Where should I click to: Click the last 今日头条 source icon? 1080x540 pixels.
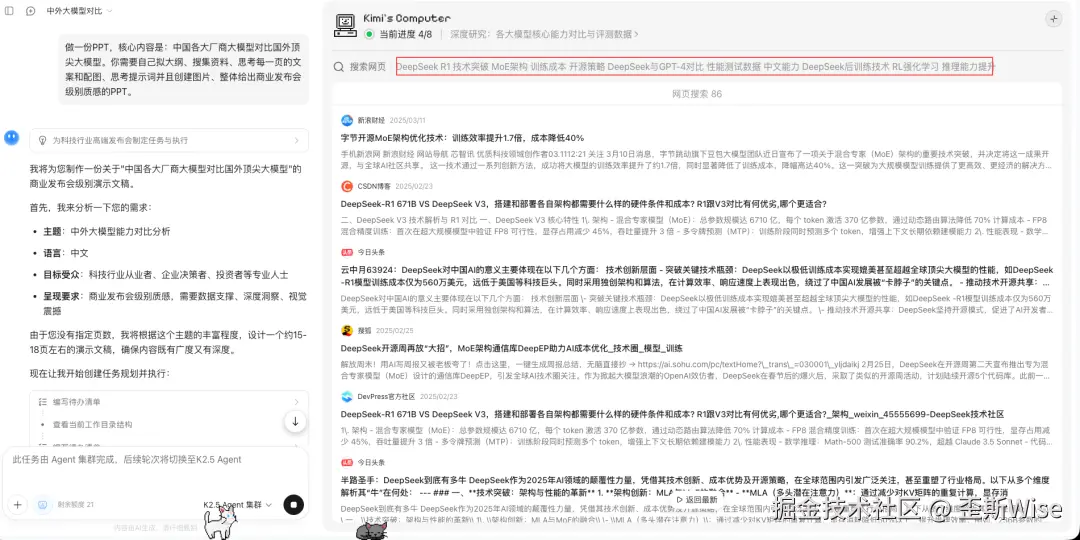pos(346,462)
